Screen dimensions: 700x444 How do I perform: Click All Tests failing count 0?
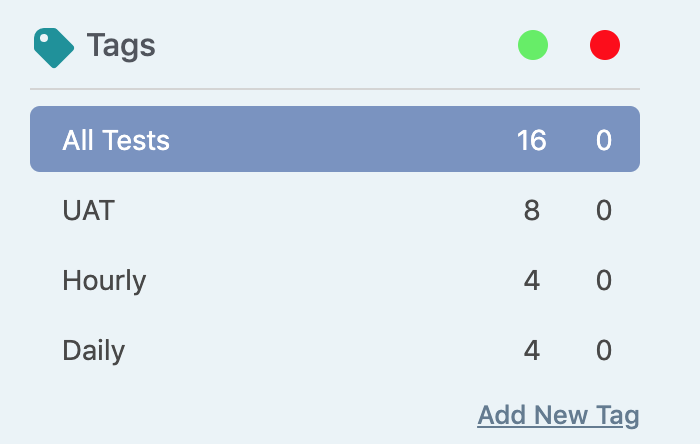tap(604, 140)
